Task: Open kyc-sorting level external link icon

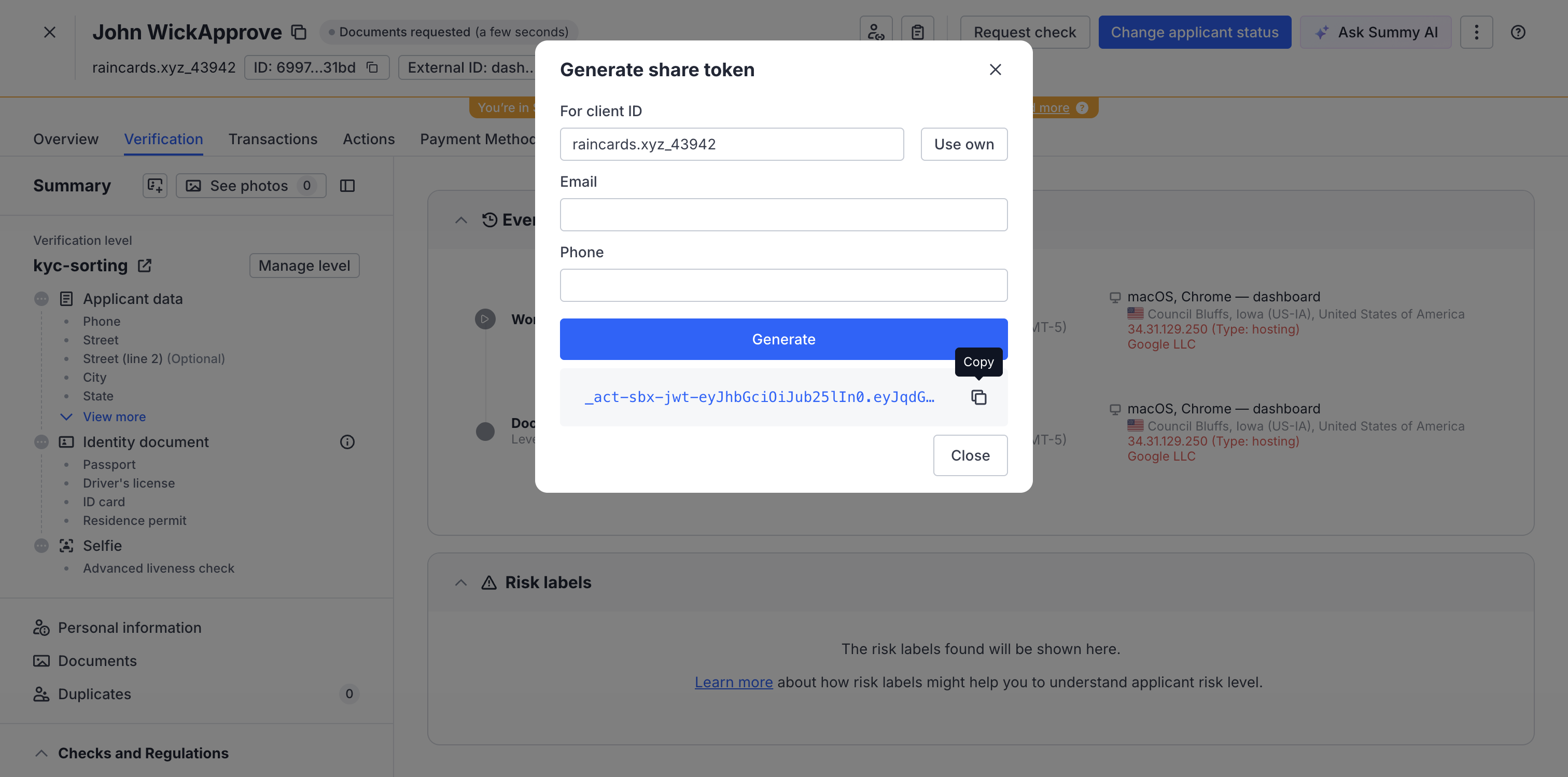Action: 144,266
